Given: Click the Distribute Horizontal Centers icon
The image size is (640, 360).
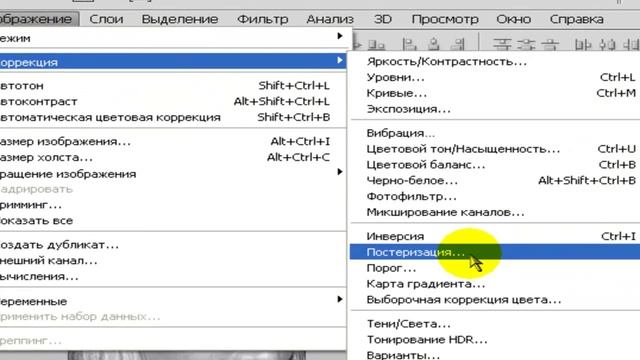Looking at the screenshot, I should [607, 44].
